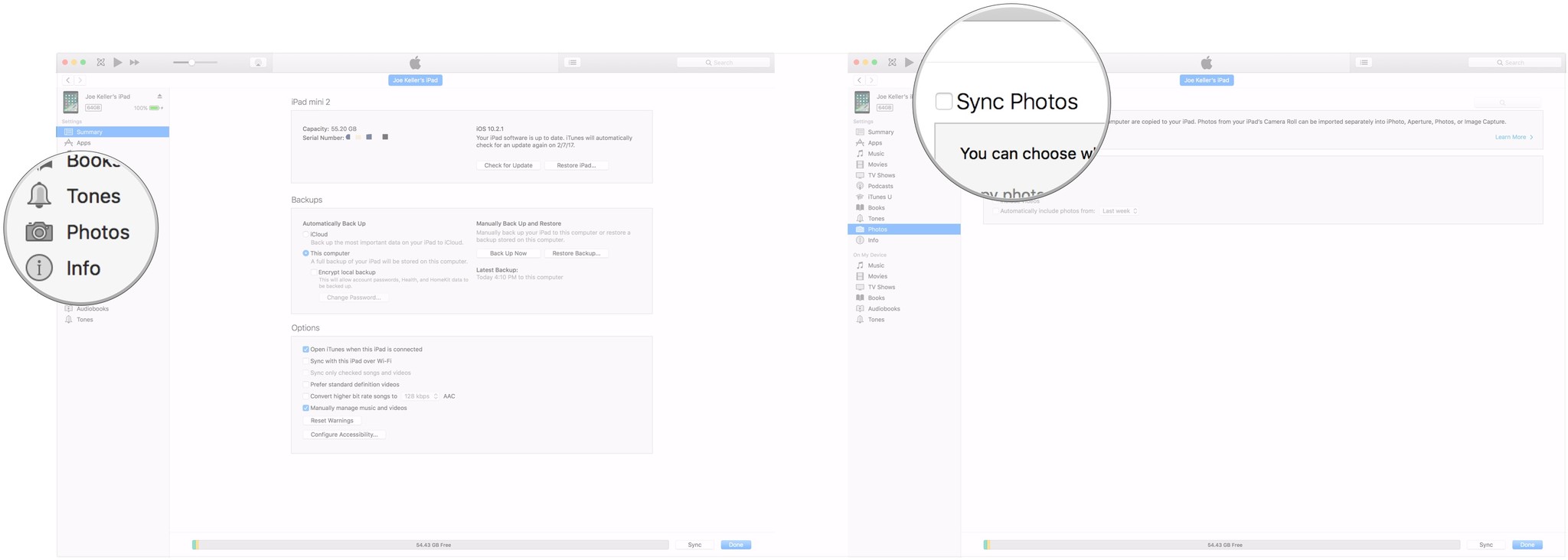Select the iCloud backup radio button

pyautogui.click(x=305, y=235)
